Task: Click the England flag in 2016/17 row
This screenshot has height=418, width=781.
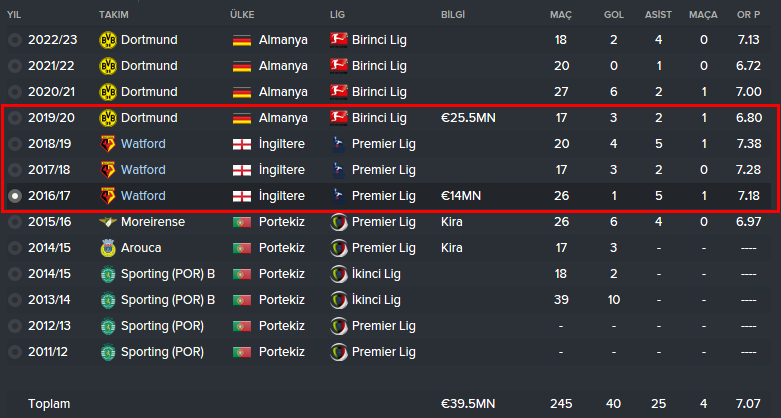Action: pos(242,196)
